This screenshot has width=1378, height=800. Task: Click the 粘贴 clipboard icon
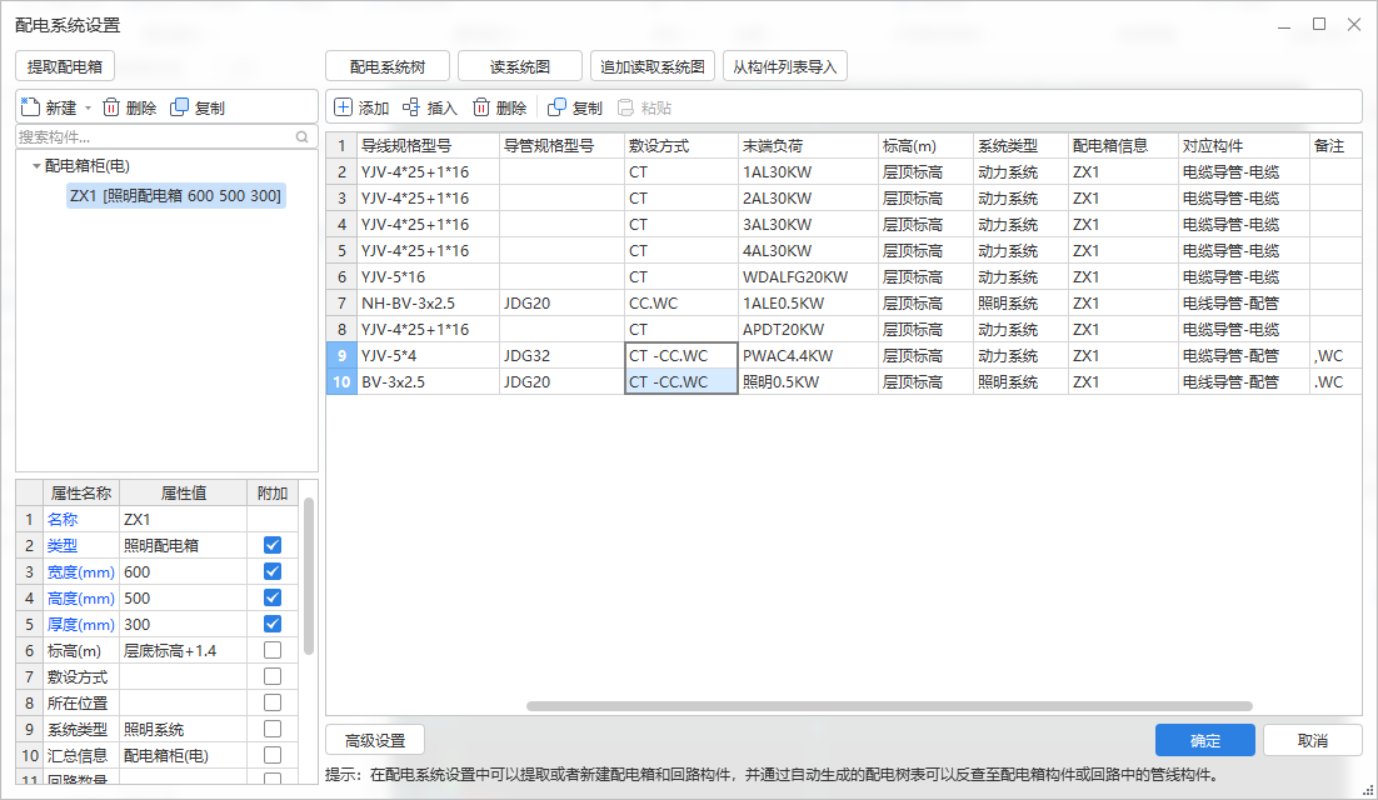tap(625, 107)
